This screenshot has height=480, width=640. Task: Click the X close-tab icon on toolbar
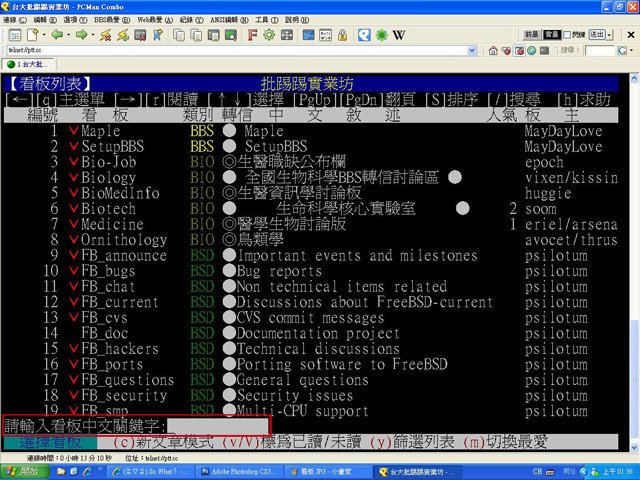click(631, 35)
